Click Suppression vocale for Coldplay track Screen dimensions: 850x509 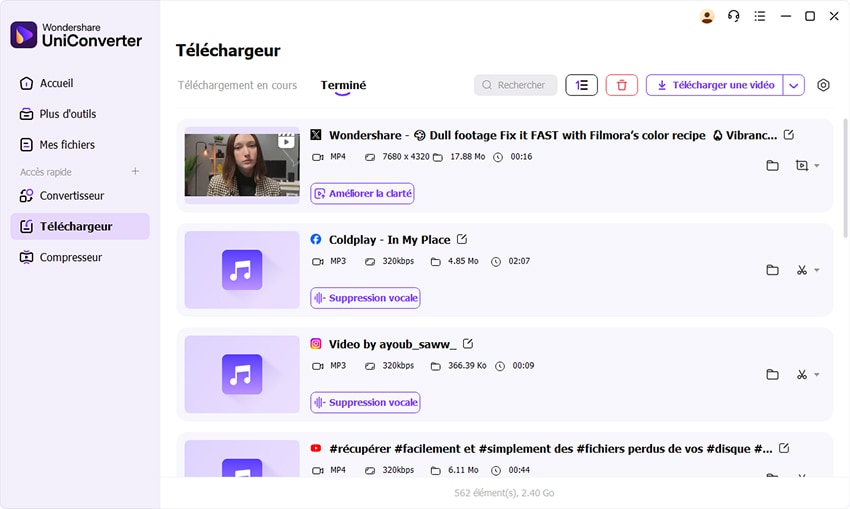365,298
